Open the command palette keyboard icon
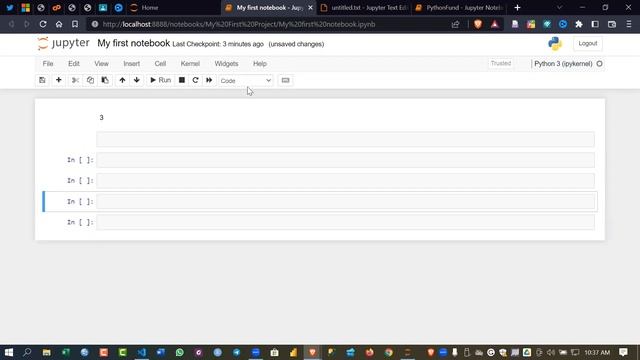Viewport: 640px width, 360px height. [x=285, y=80]
